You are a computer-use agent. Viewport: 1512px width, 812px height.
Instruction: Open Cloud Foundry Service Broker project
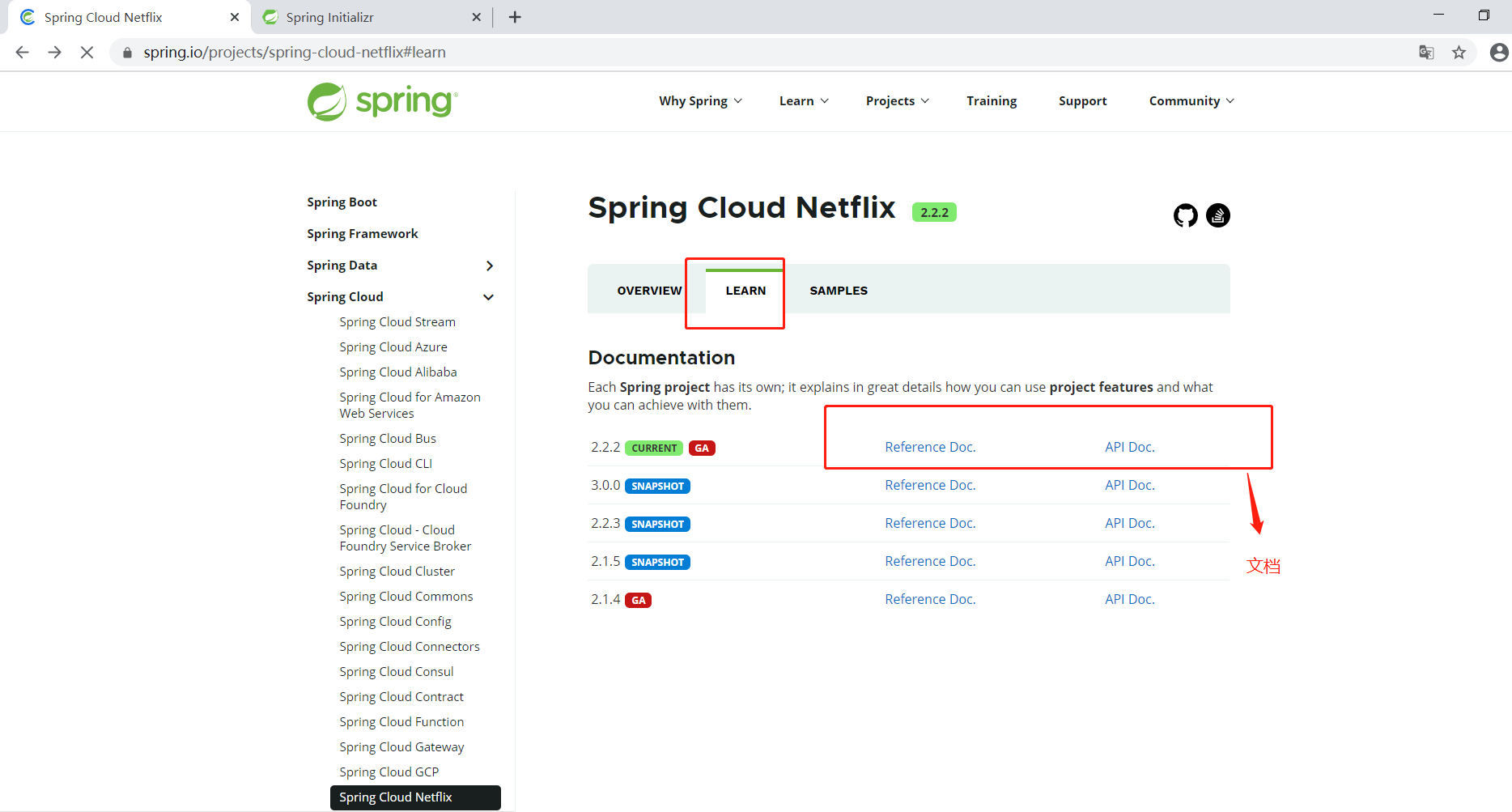click(406, 538)
